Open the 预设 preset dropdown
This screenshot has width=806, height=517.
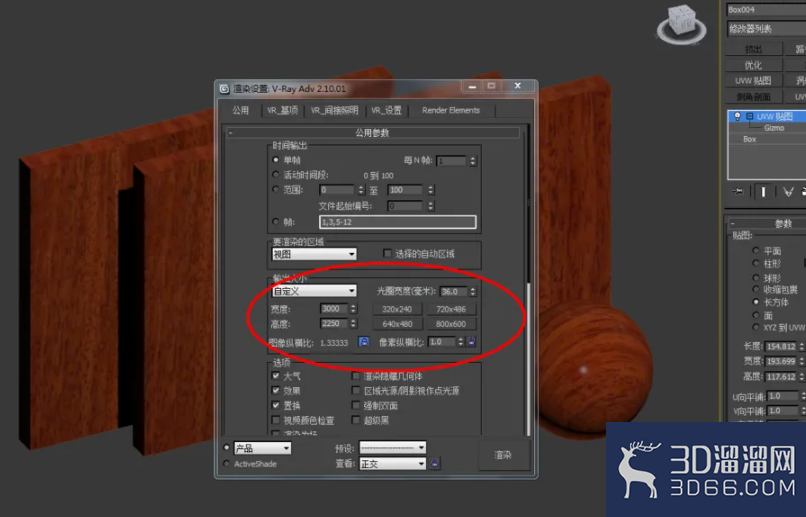pos(393,448)
